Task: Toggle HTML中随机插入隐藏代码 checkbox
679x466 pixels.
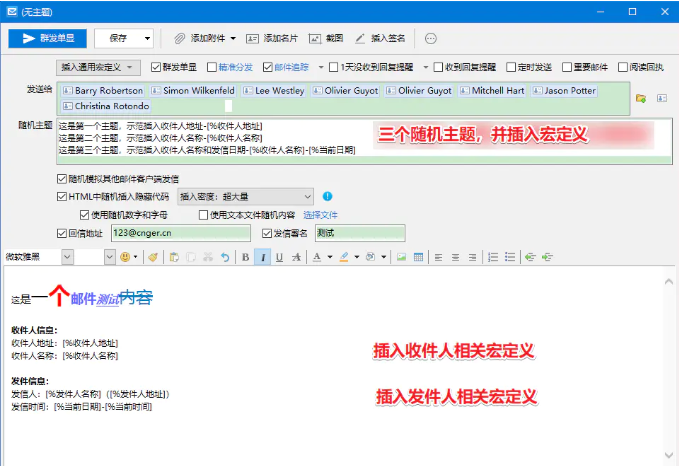Action: [x=62, y=197]
